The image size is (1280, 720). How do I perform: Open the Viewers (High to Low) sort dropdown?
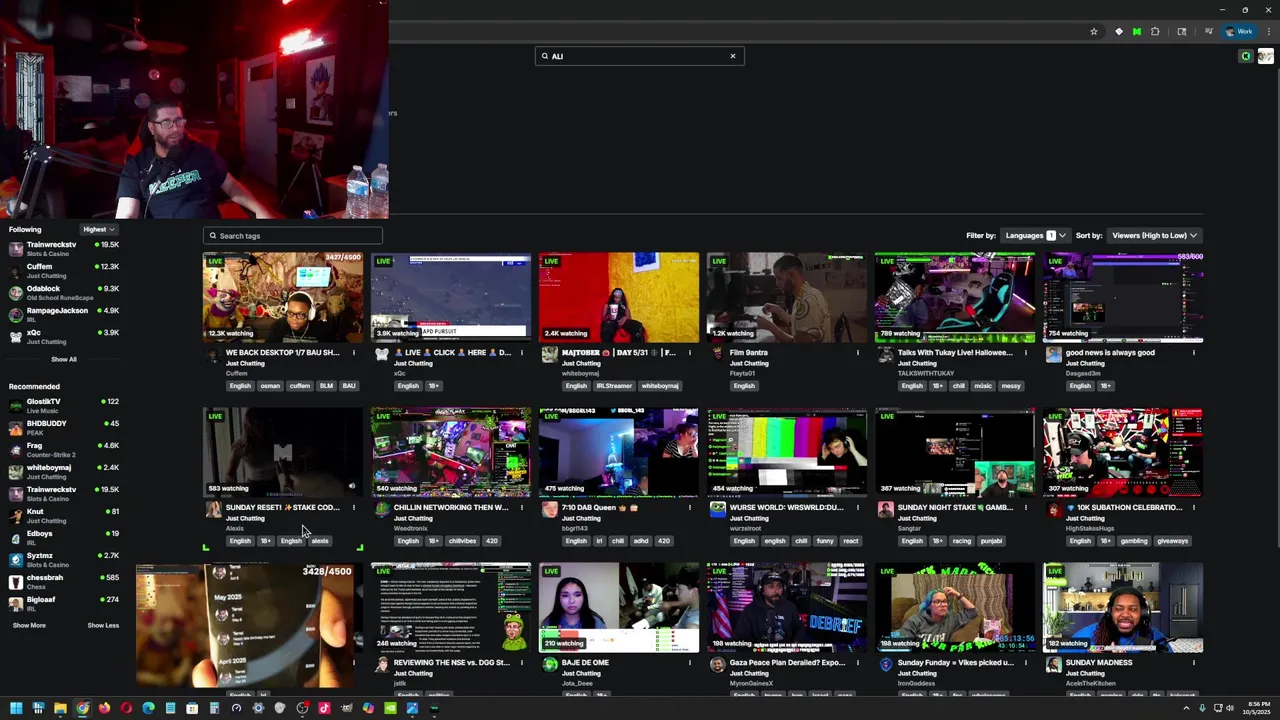[x=1154, y=235]
